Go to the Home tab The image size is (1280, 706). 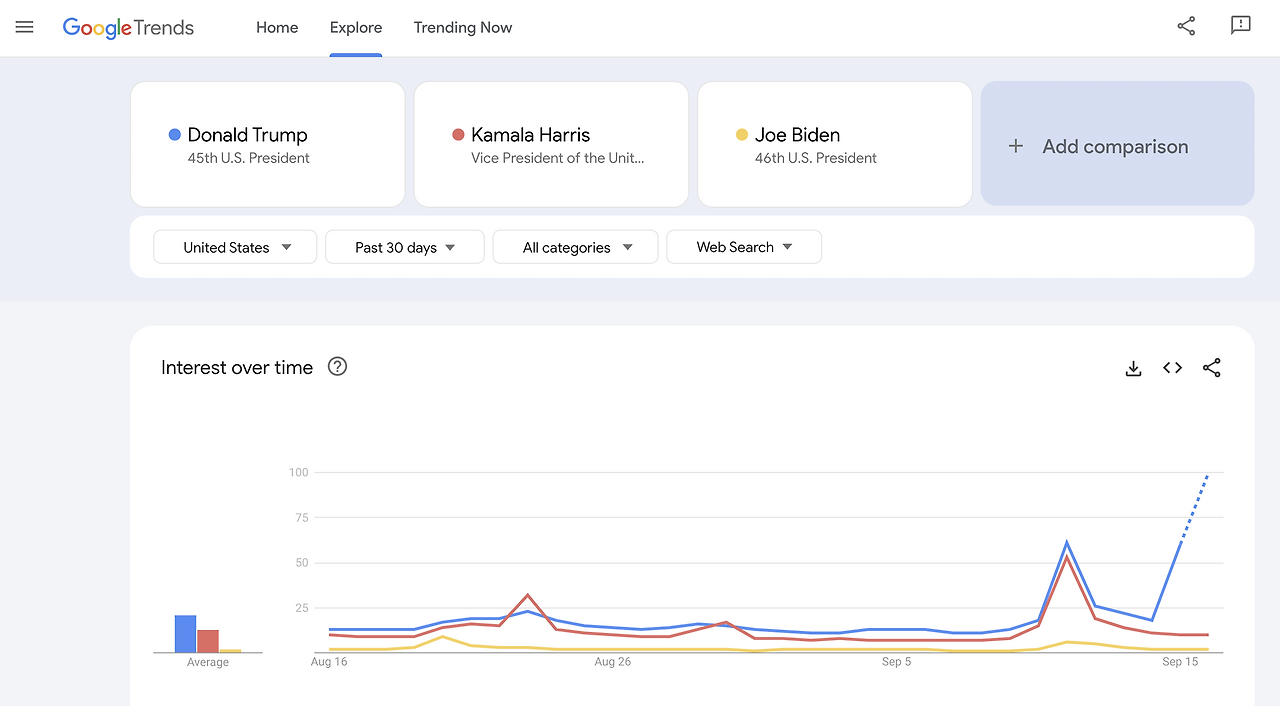(277, 28)
